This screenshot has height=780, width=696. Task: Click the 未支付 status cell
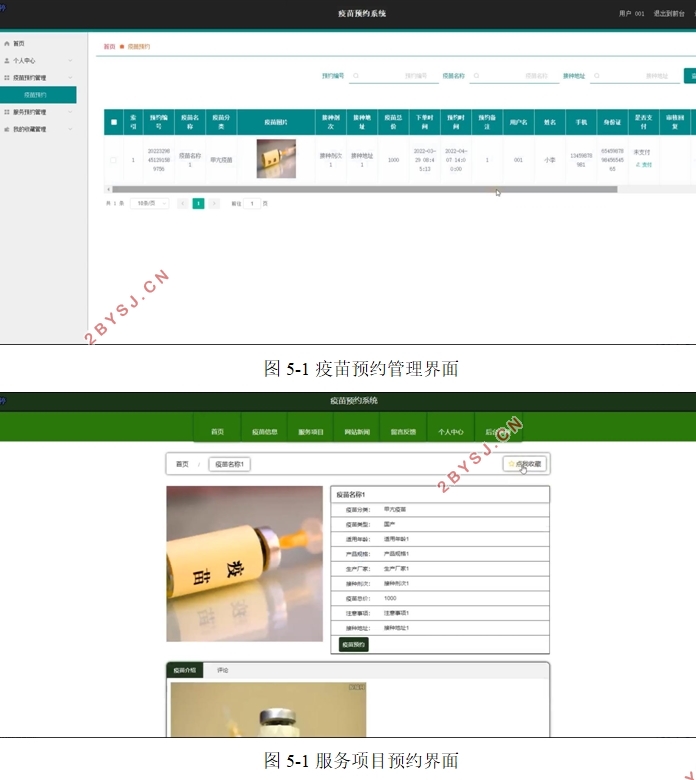pyautogui.click(x=642, y=152)
